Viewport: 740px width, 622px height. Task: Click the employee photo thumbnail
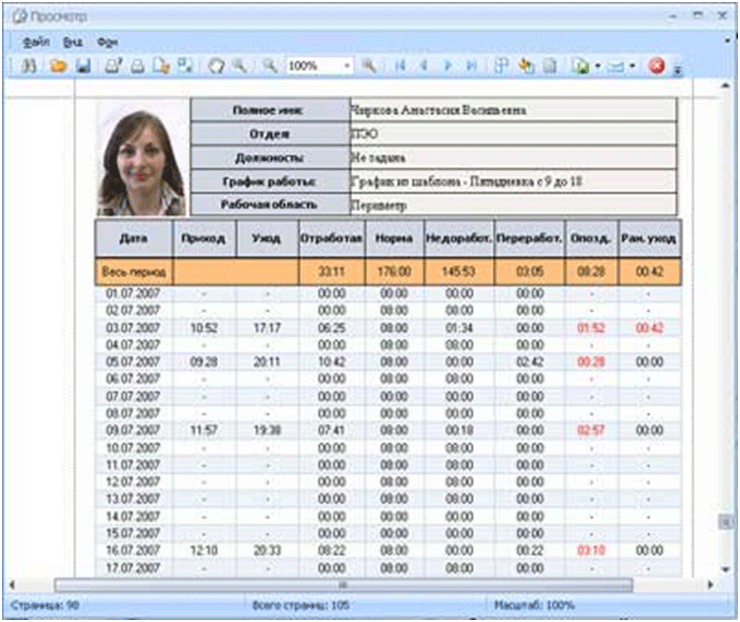point(141,158)
